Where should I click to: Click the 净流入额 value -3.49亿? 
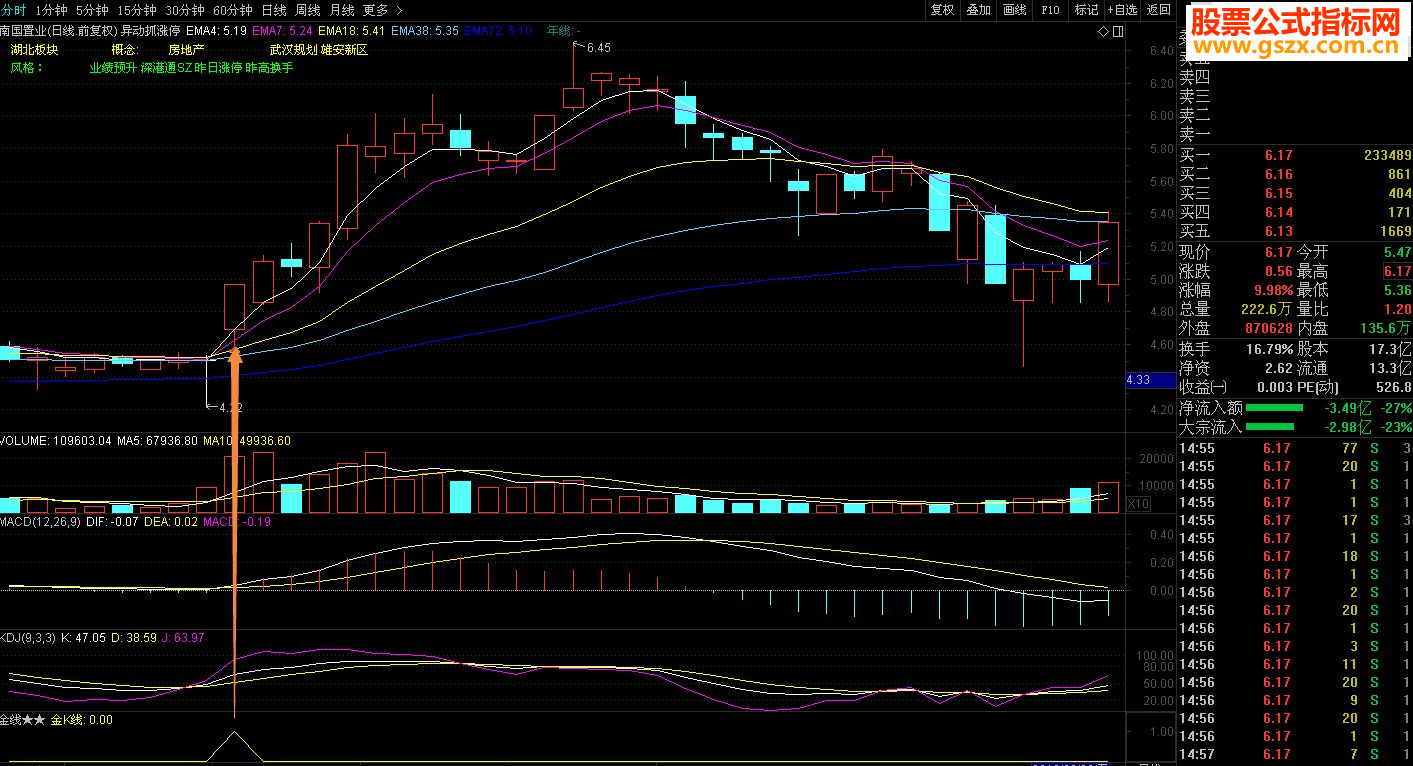[x=1346, y=408]
